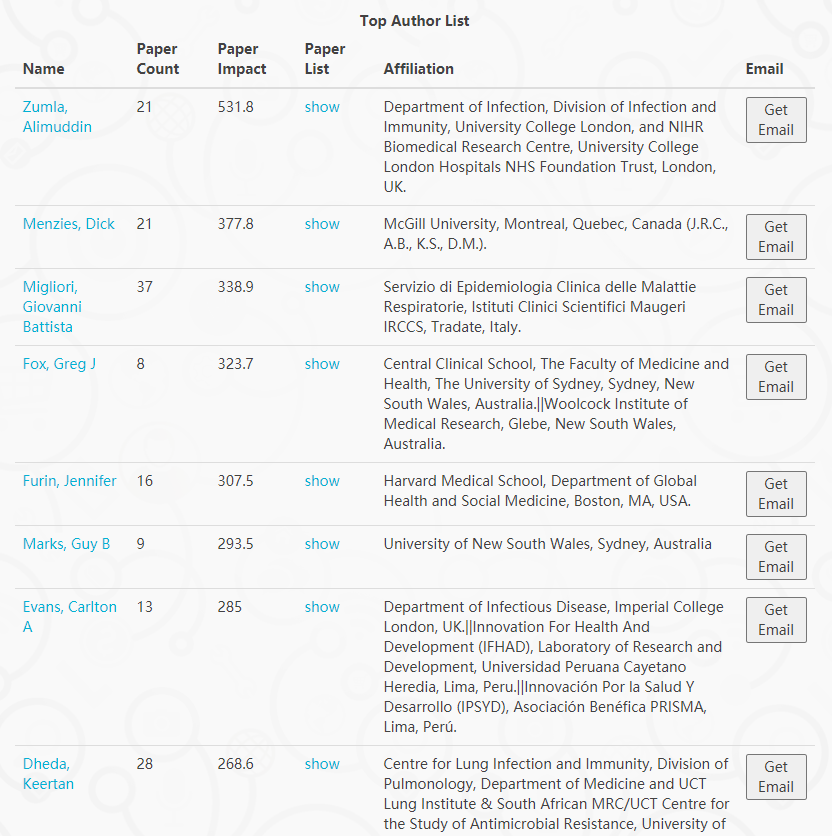The image size is (832, 836).
Task: Show paper list for Zumla, Alimuddin
Action: point(322,107)
